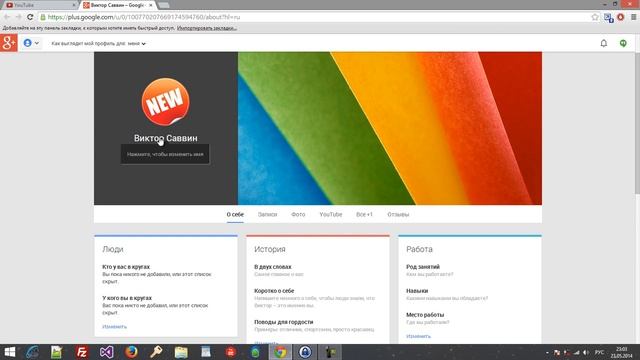Click 'Изменить' in the Люди card
Viewport: 640px width, 360px height.
click(114, 327)
